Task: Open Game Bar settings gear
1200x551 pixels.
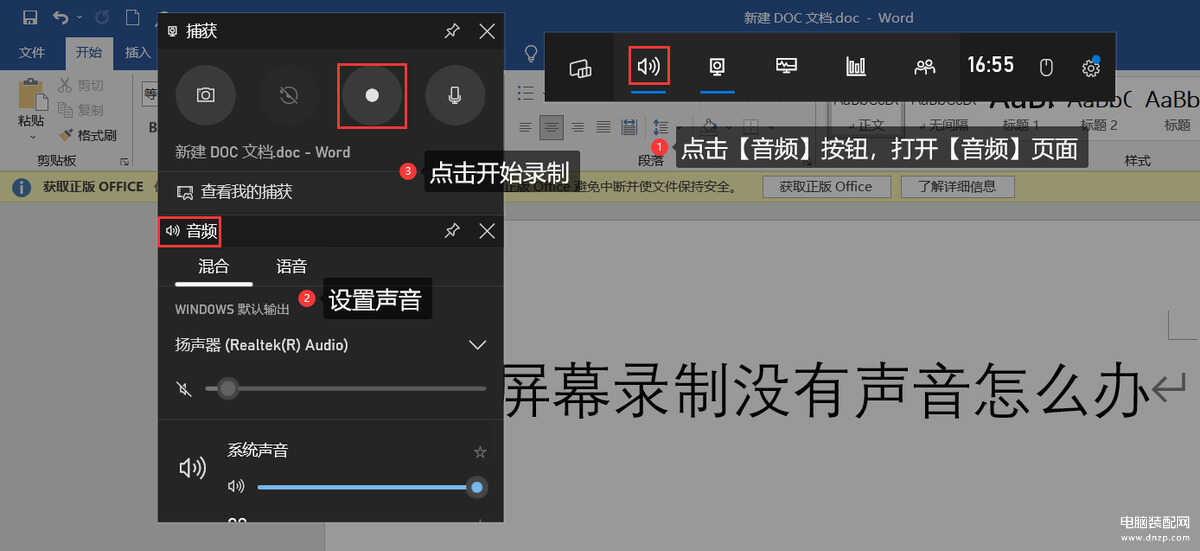Action: 1091,68
